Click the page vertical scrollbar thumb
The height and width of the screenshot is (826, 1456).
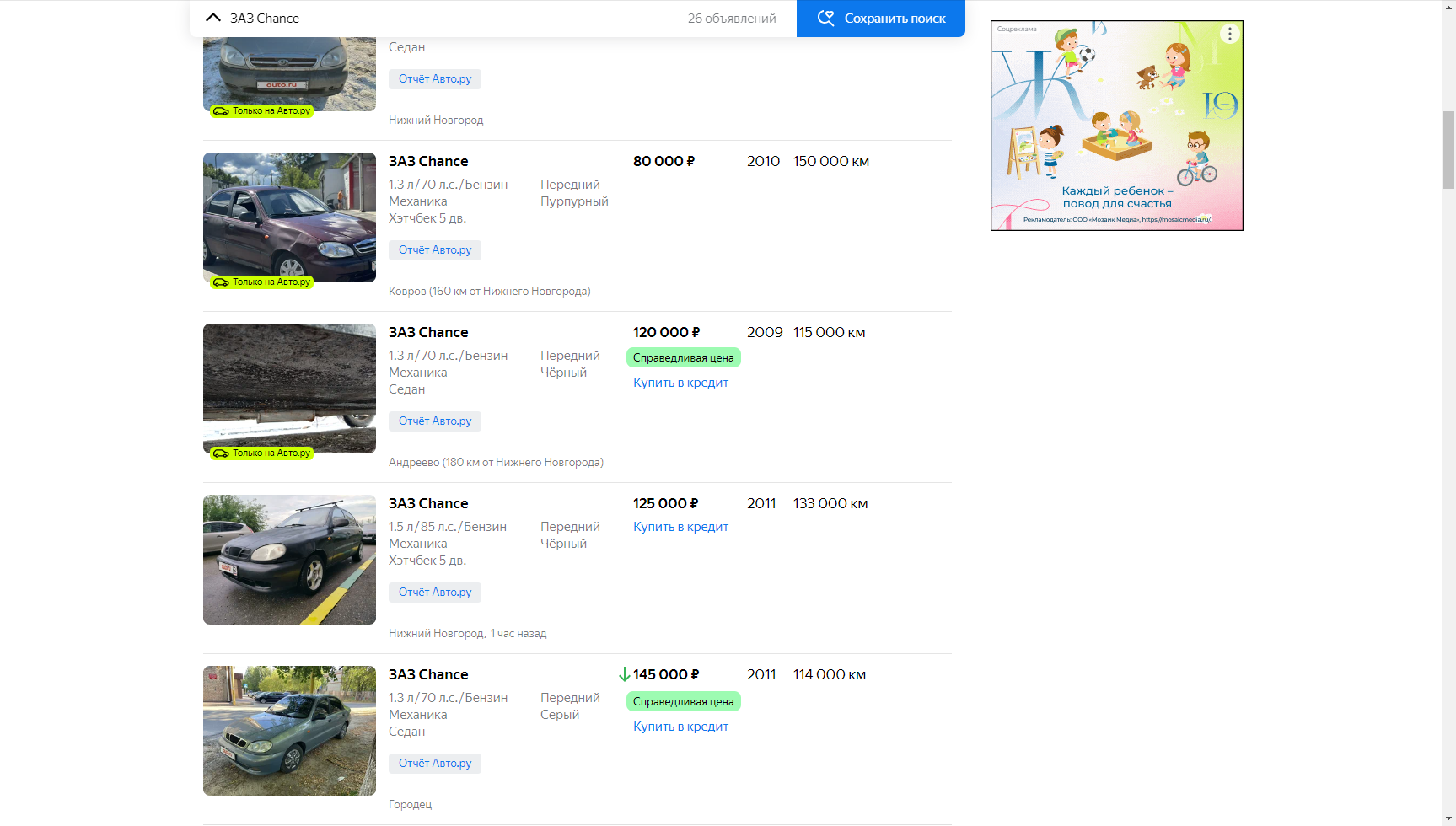point(1448,150)
